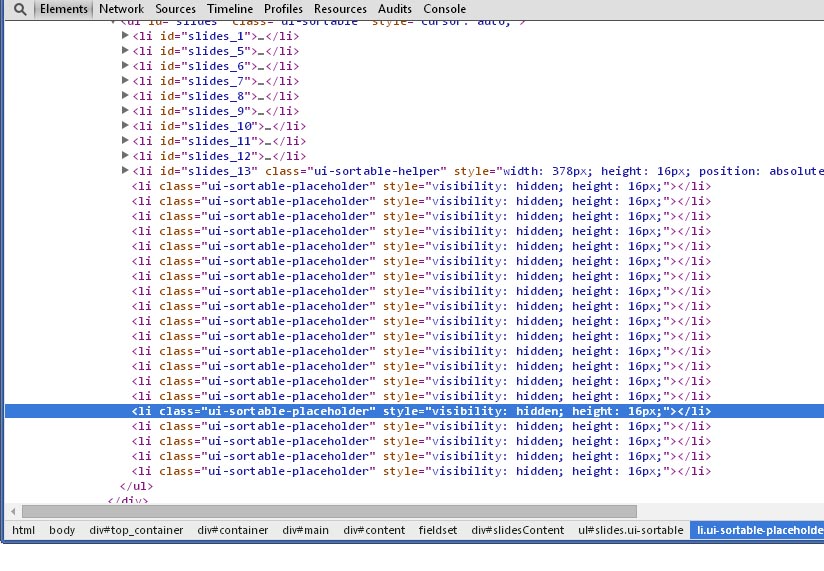Image resolution: width=824 pixels, height=571 pixels.
Task: Click the horizontal scrollbar thumb
Action: pos(330,511)
